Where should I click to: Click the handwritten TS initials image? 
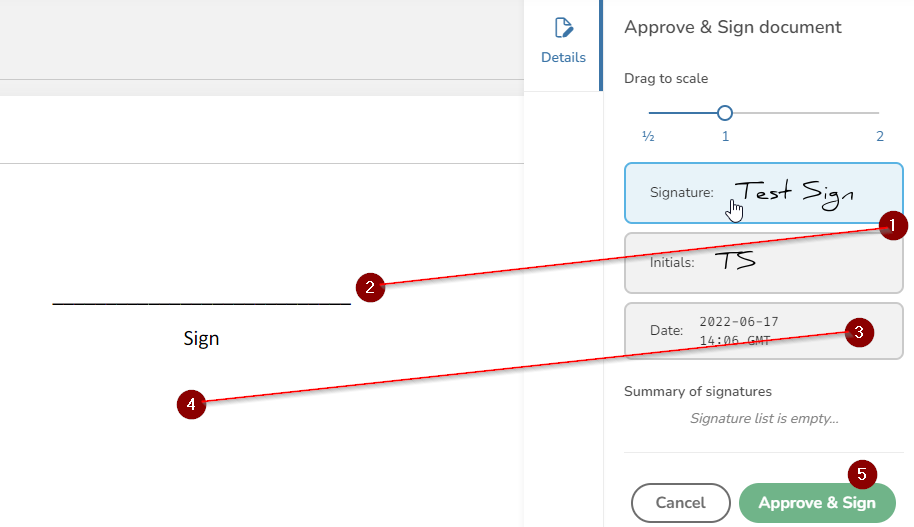(x=735, y=262)
